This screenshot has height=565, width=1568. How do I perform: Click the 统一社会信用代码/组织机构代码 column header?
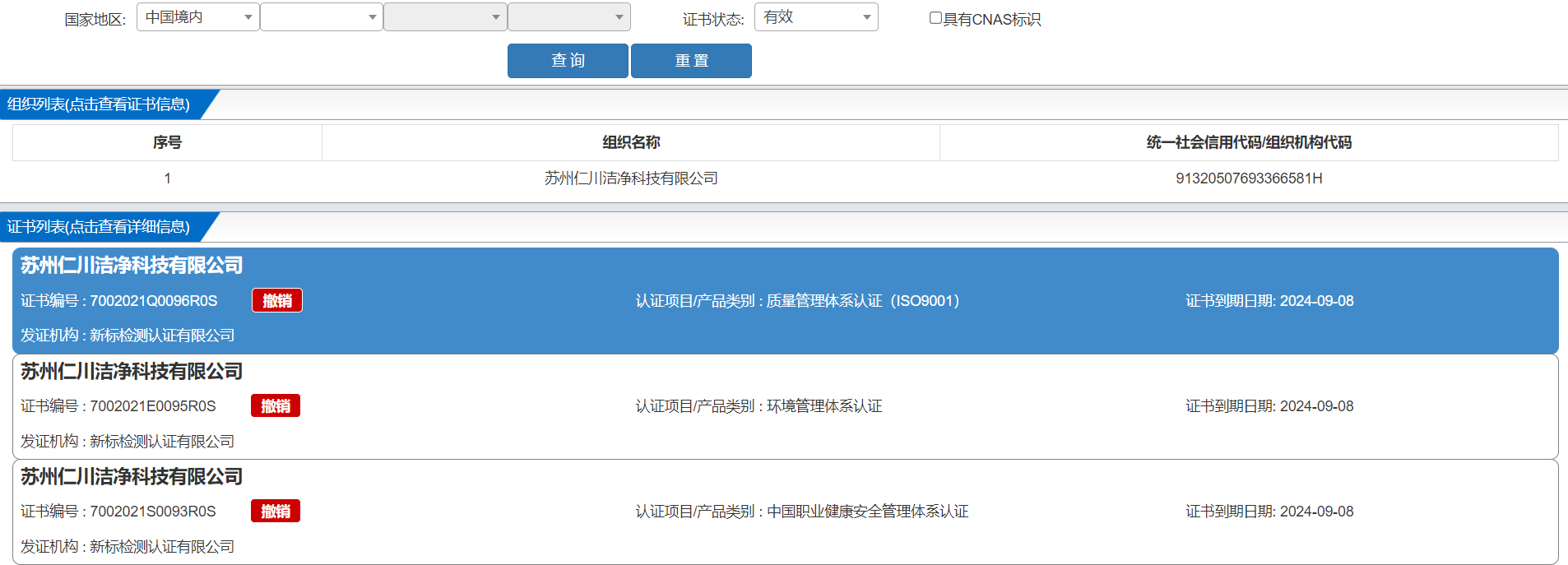1249,142
